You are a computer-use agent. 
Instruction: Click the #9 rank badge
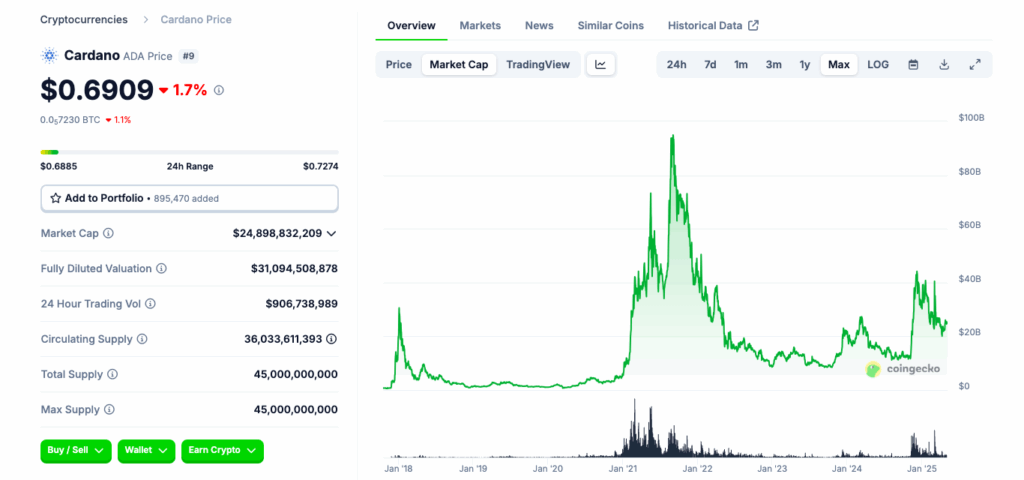pyautogui.click(x=188, y=56)
